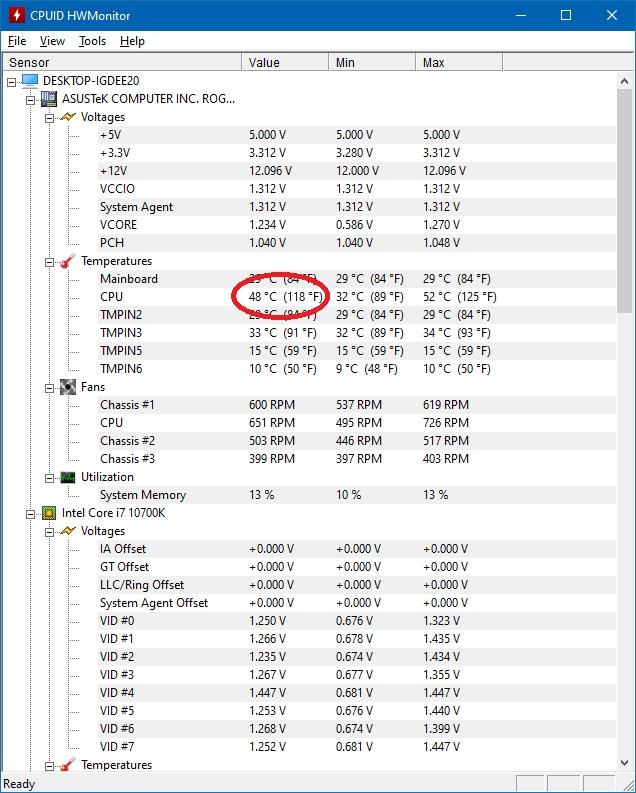Click the ASUSTeK motherboard icon

tap(49, 99)
